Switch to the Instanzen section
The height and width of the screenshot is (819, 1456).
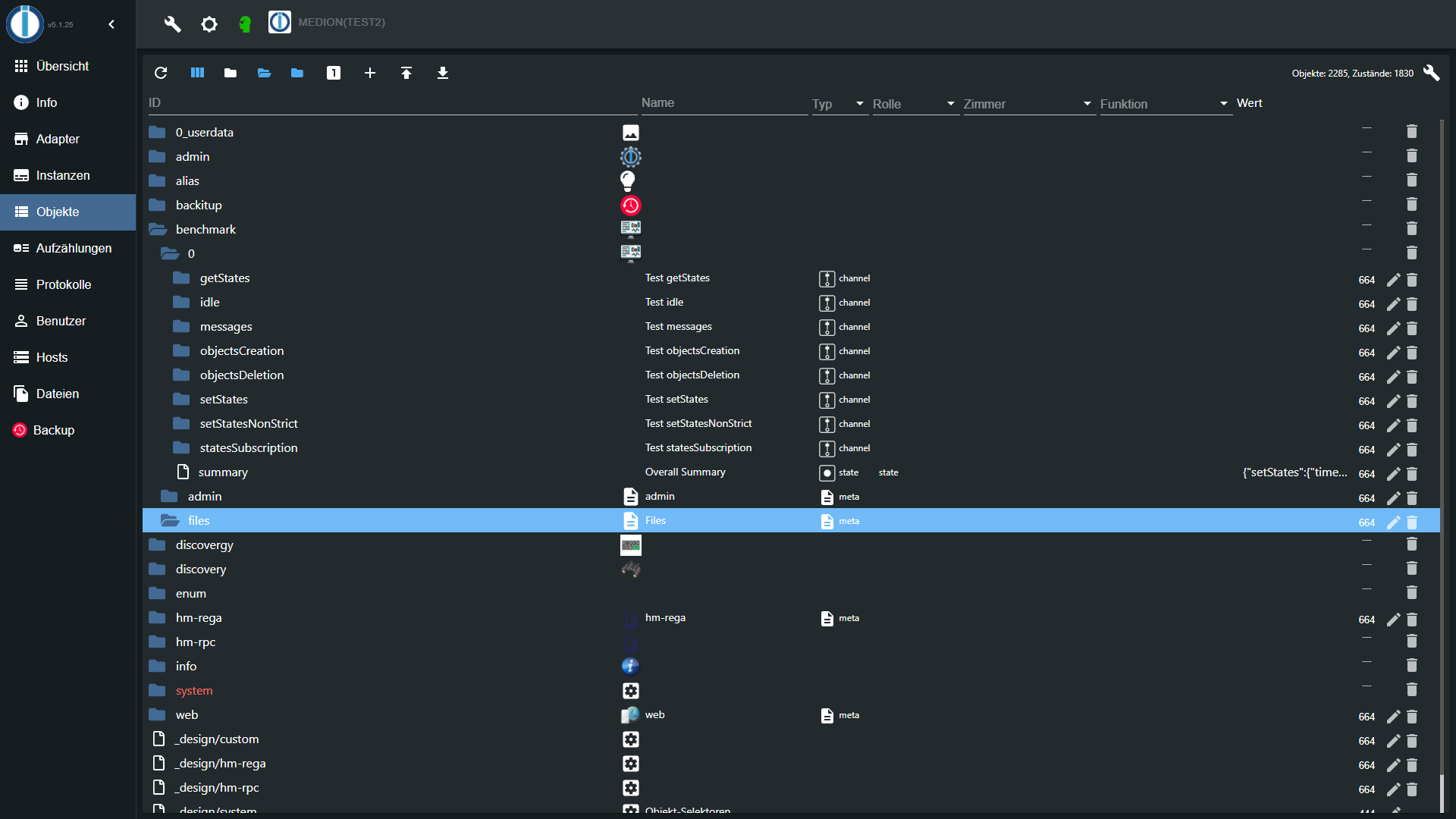click(61, 175)
